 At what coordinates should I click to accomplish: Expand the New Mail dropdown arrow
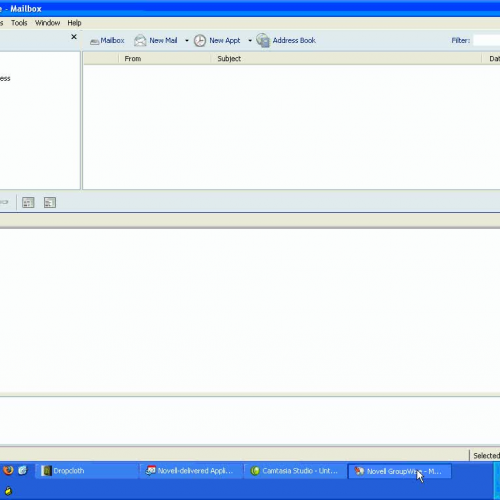(x=187, y=41)
